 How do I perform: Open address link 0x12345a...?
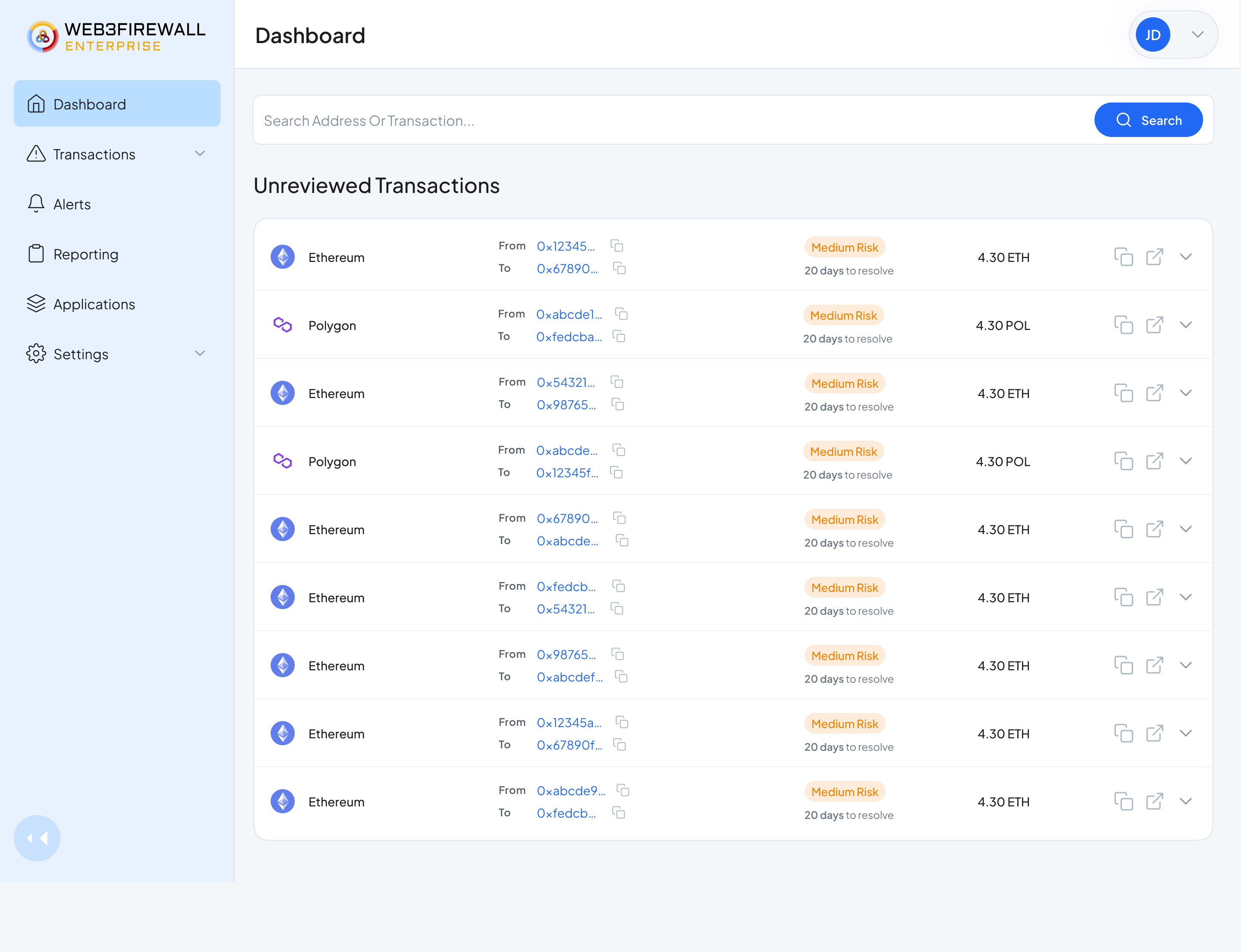pos(569,722)
